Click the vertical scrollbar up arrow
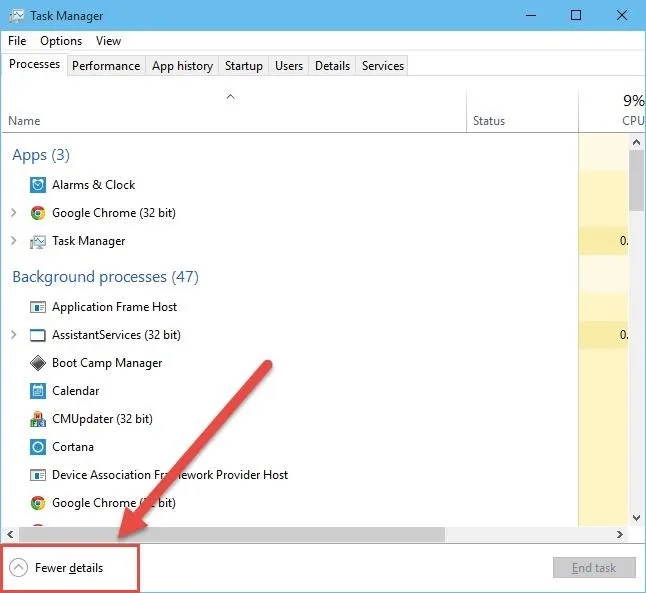The image size is (646, 593). 636,143
